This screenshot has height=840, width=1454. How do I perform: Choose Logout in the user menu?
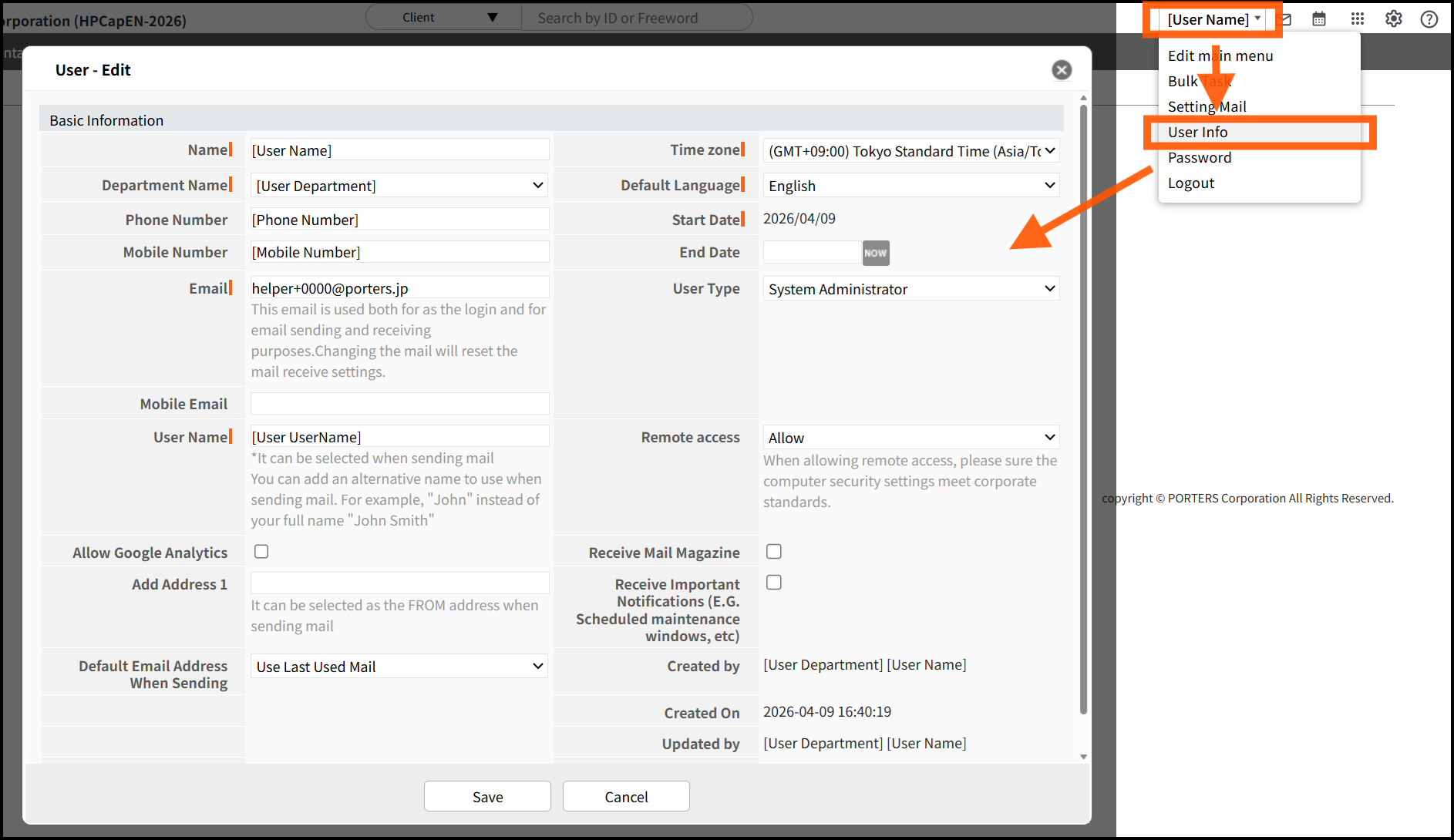(x=1190, y=183)
